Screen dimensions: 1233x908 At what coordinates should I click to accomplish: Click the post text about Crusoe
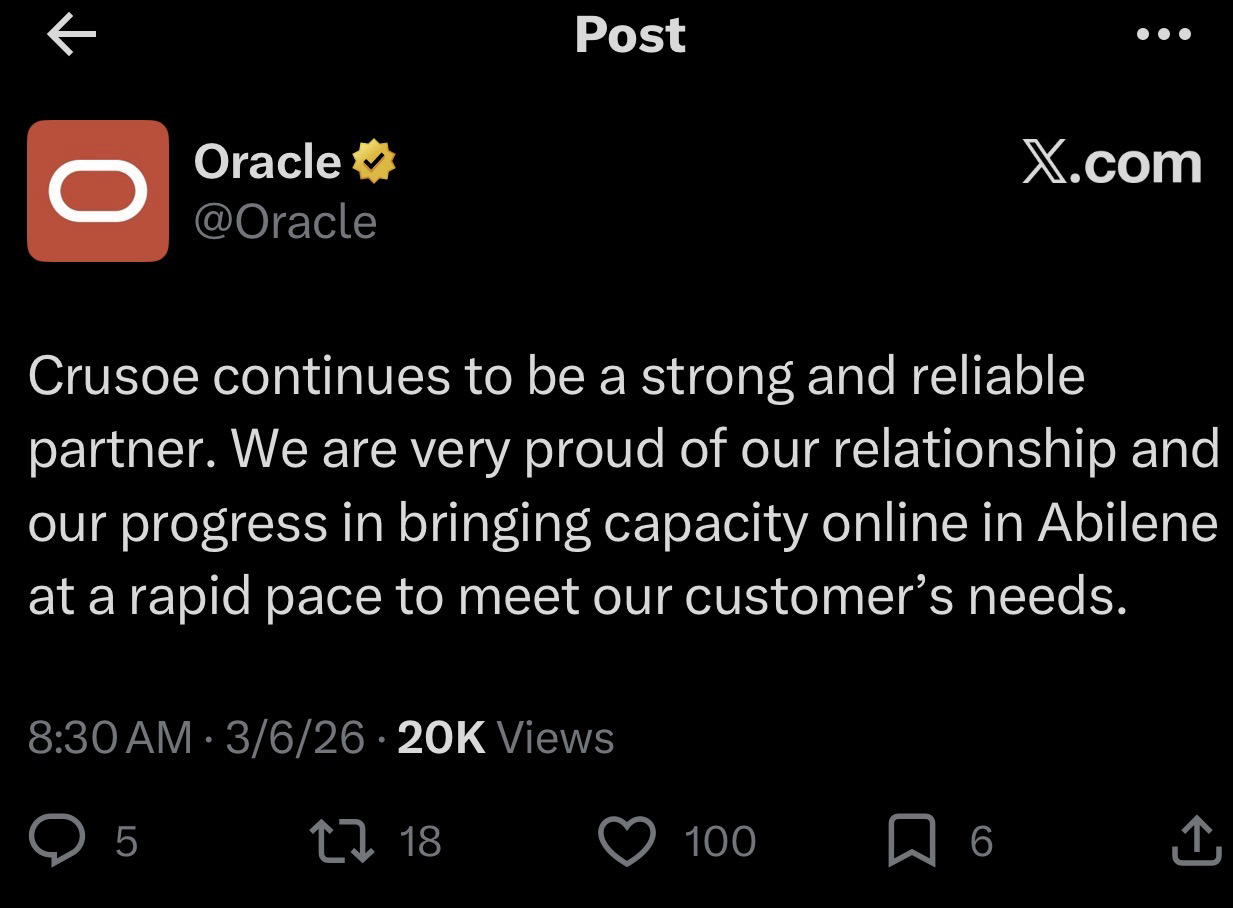click(x=620, y=485)
